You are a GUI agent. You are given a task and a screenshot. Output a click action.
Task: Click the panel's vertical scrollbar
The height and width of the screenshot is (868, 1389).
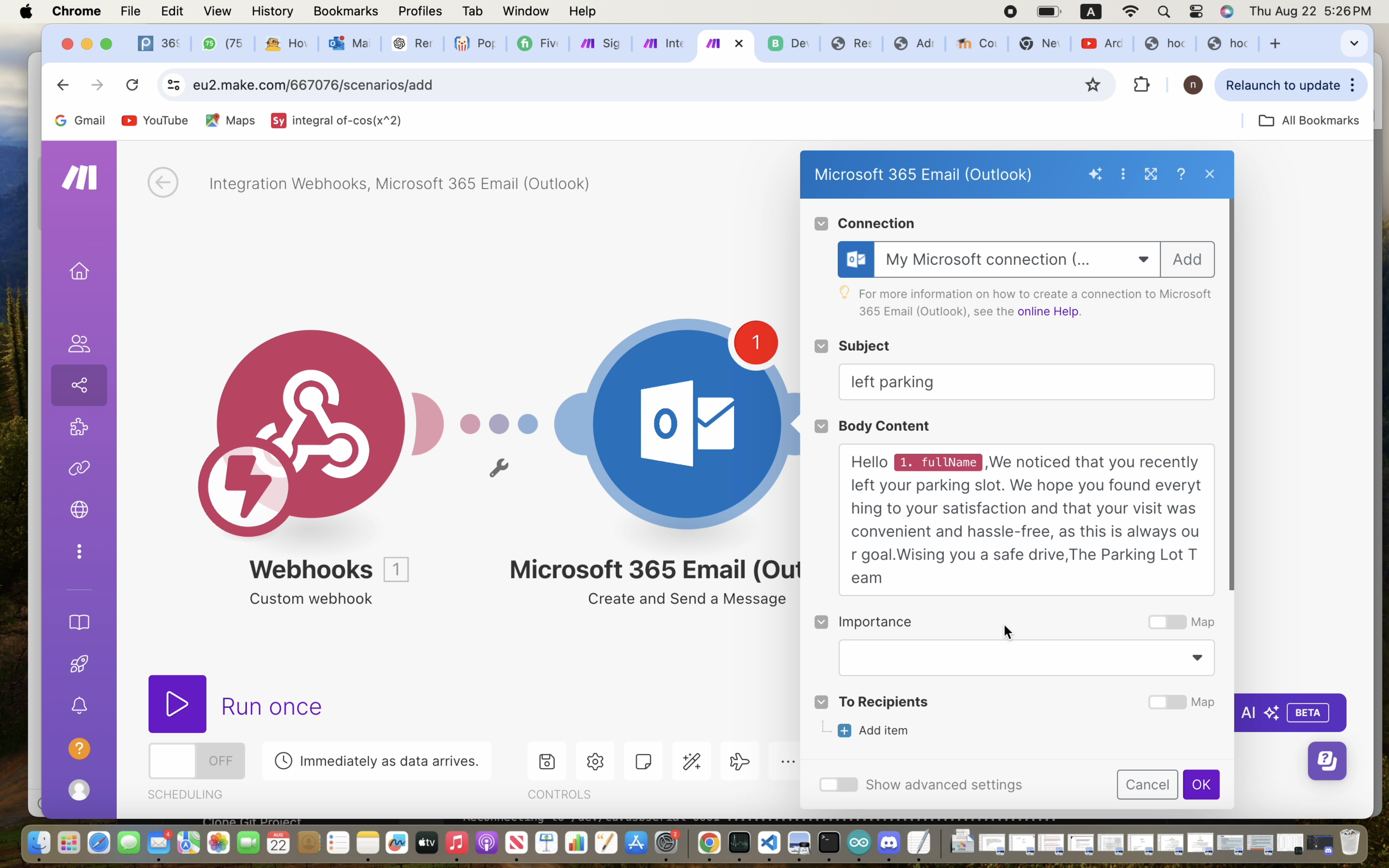coord(1231,394)
